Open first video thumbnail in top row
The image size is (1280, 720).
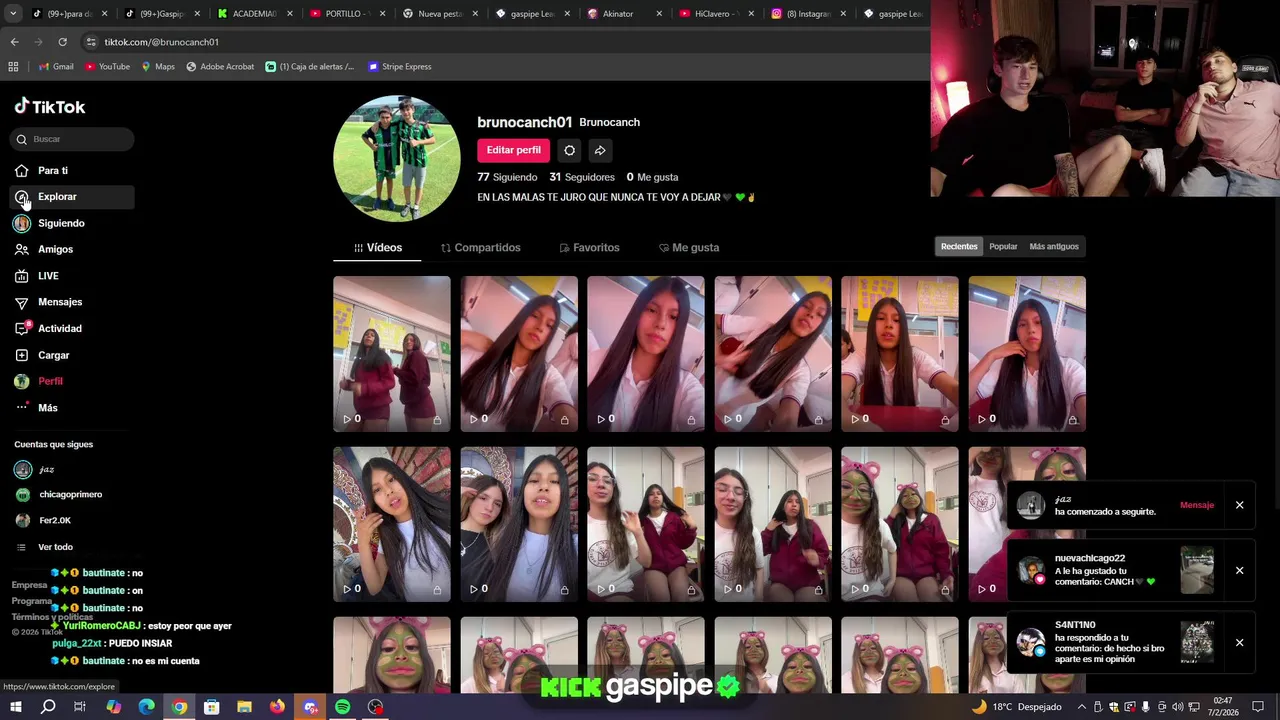tap(392, 354)
